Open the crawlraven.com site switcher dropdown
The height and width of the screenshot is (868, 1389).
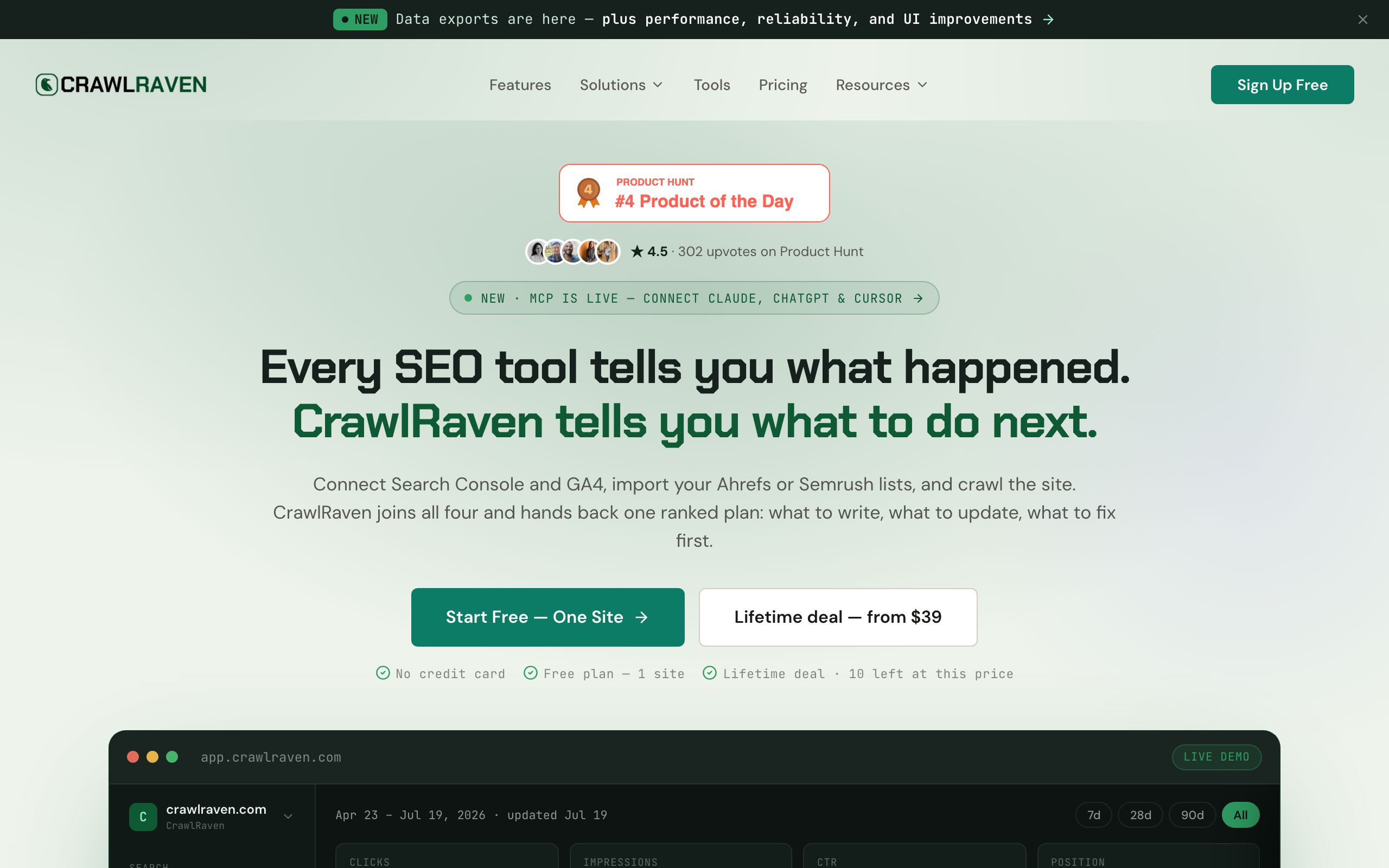pos(212,816)
